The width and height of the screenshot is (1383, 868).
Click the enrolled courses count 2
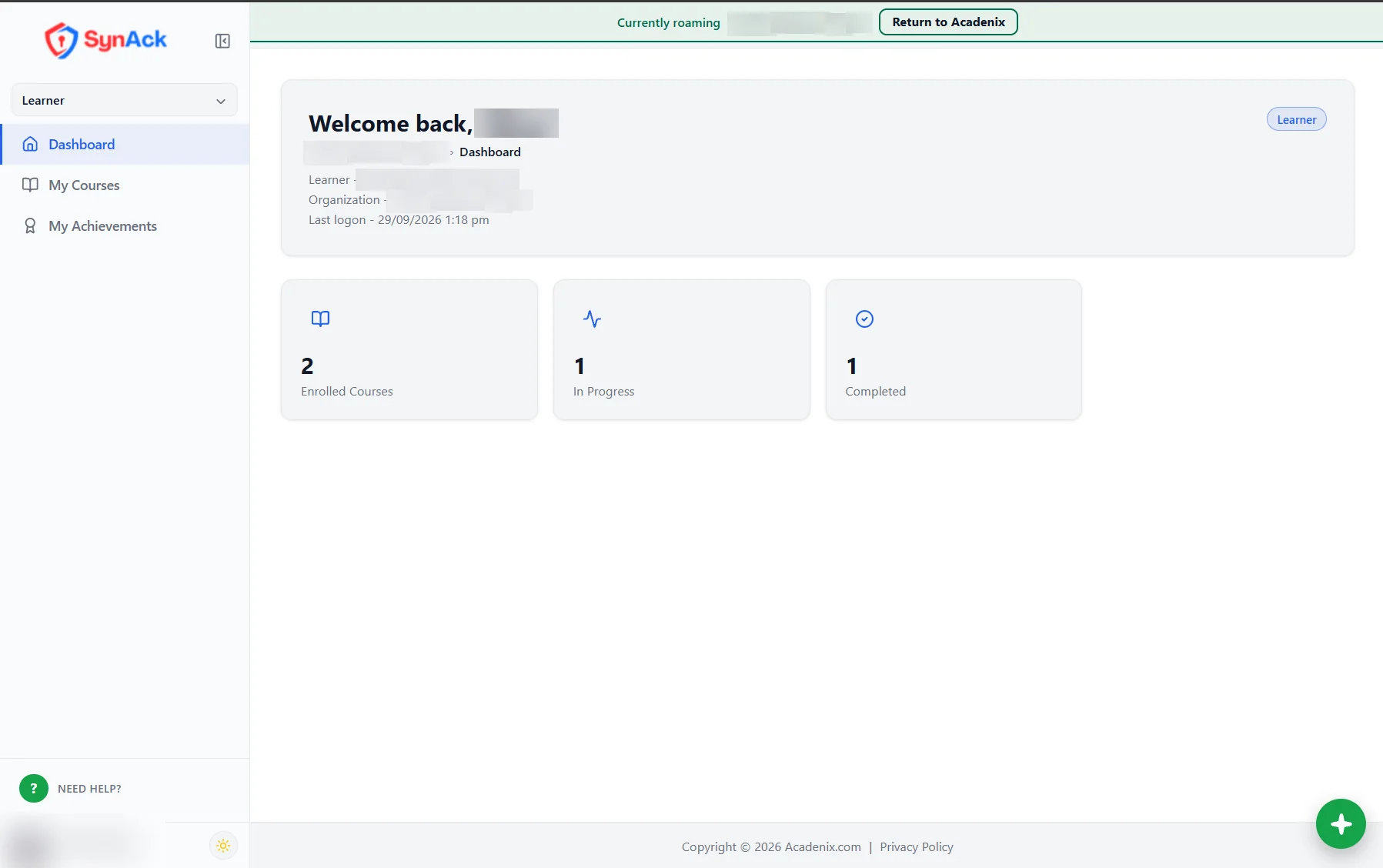[307, 366]
